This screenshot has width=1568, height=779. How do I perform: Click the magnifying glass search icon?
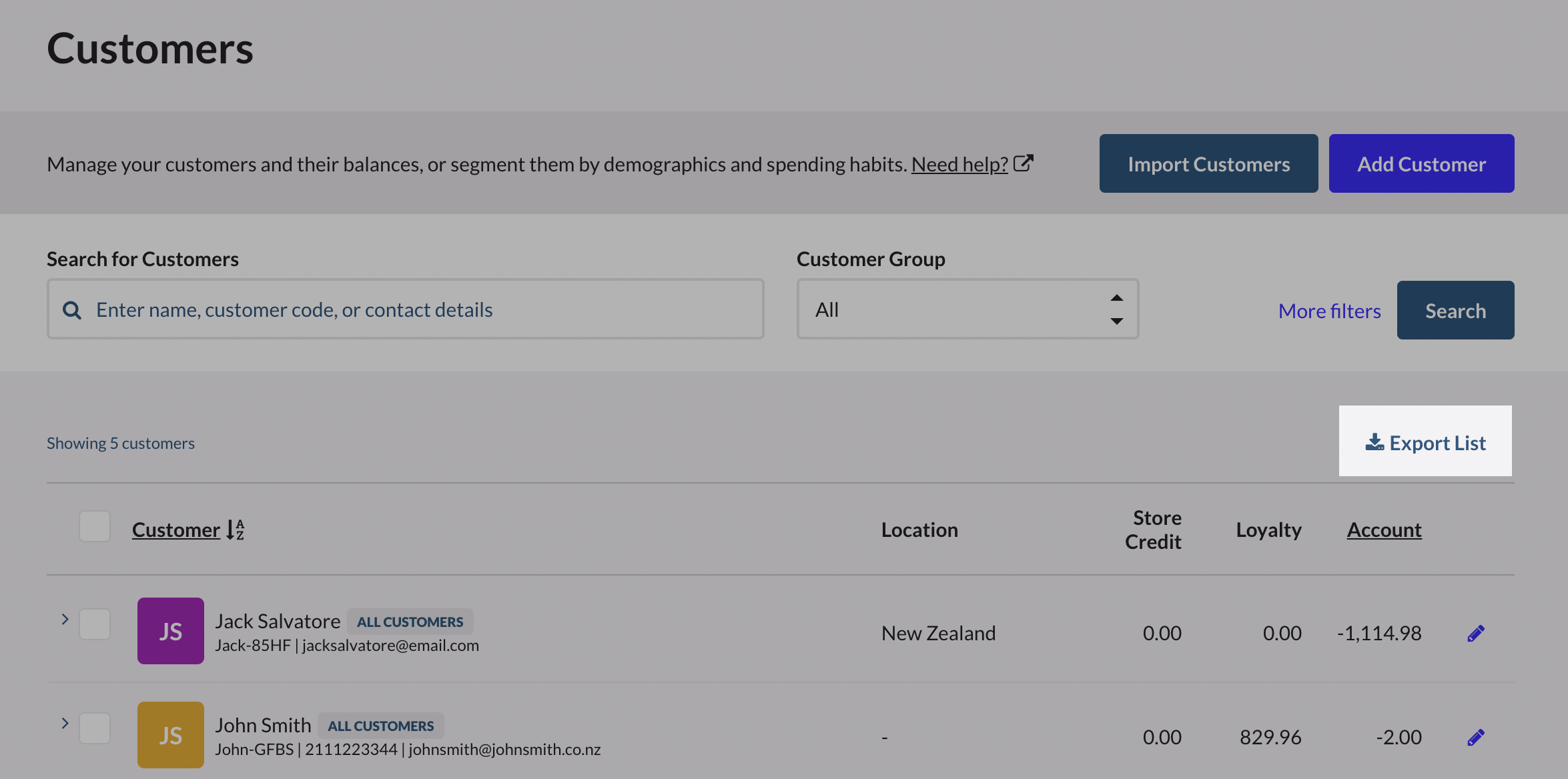[x=72, y=310]
